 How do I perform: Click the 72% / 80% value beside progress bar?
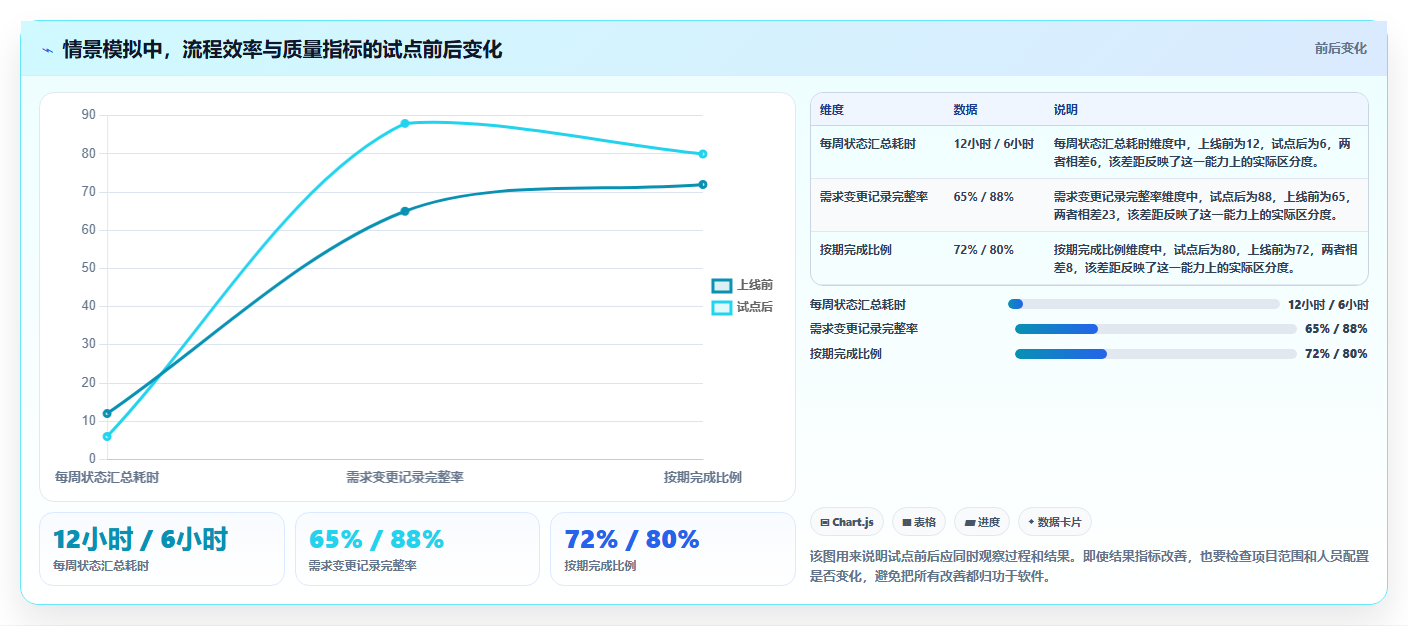1336,354
